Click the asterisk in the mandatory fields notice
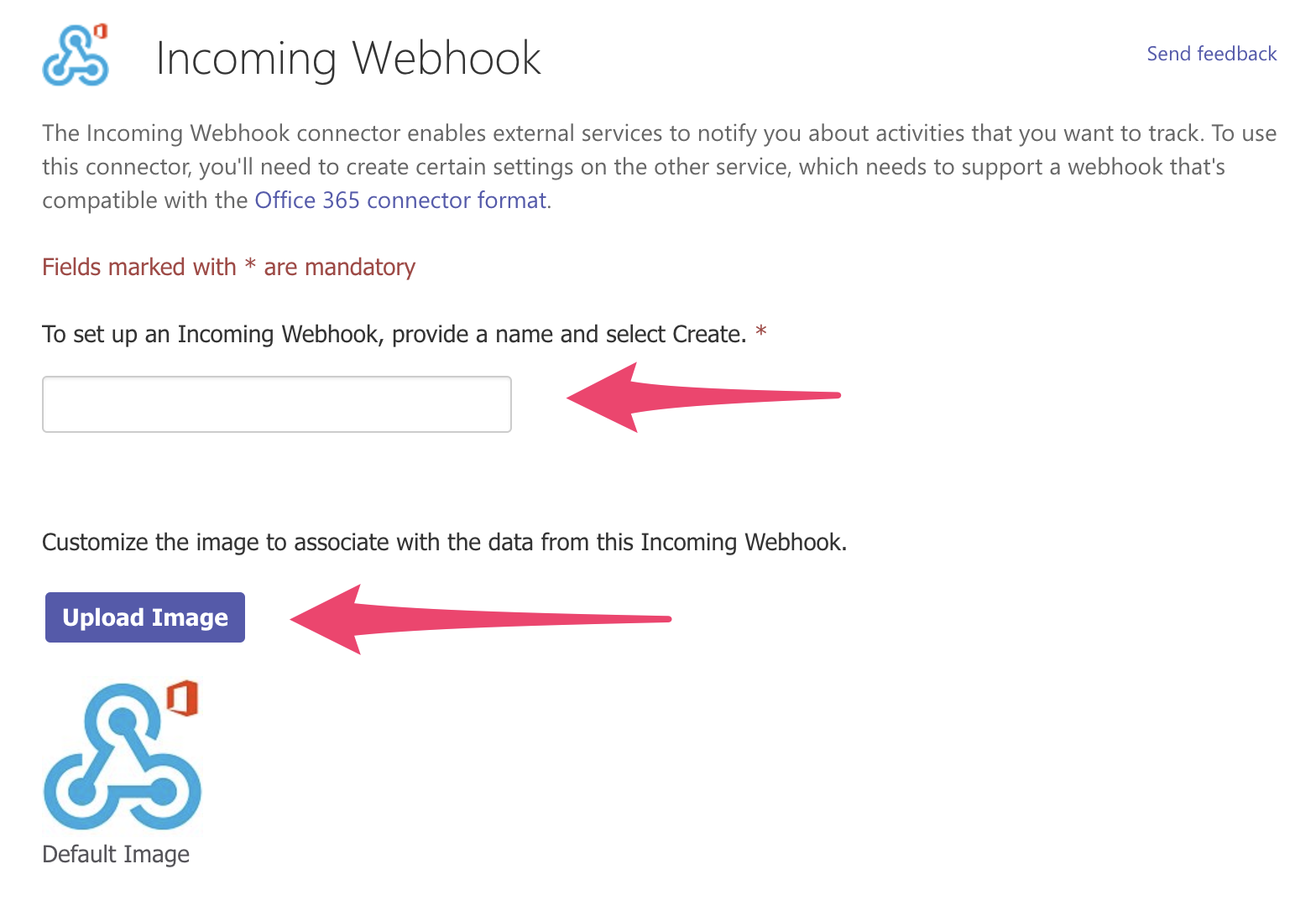 [250, 267]
